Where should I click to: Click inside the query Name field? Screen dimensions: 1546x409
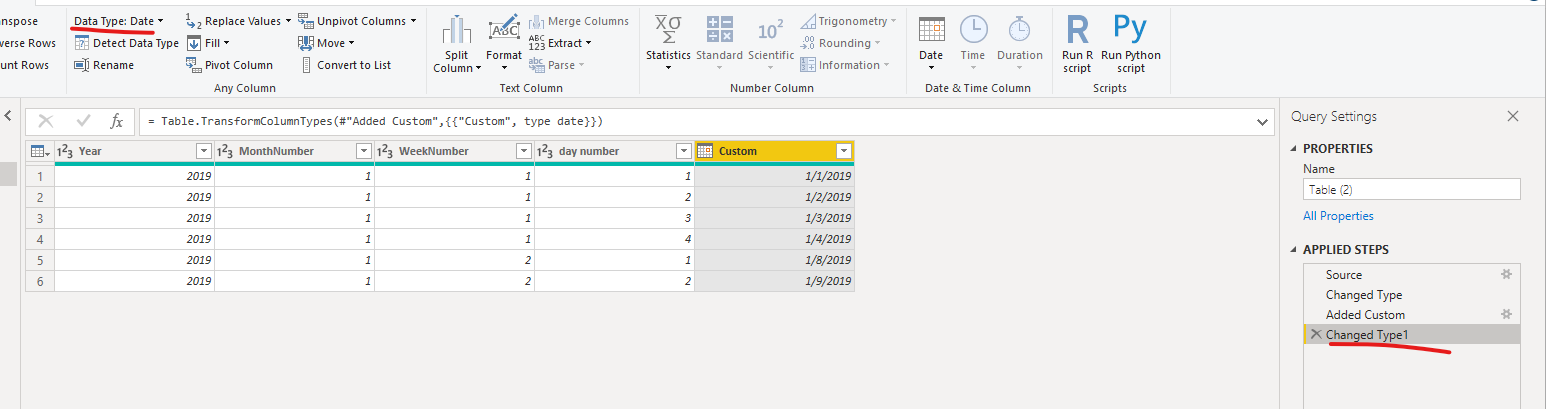tap(1411, 189)
